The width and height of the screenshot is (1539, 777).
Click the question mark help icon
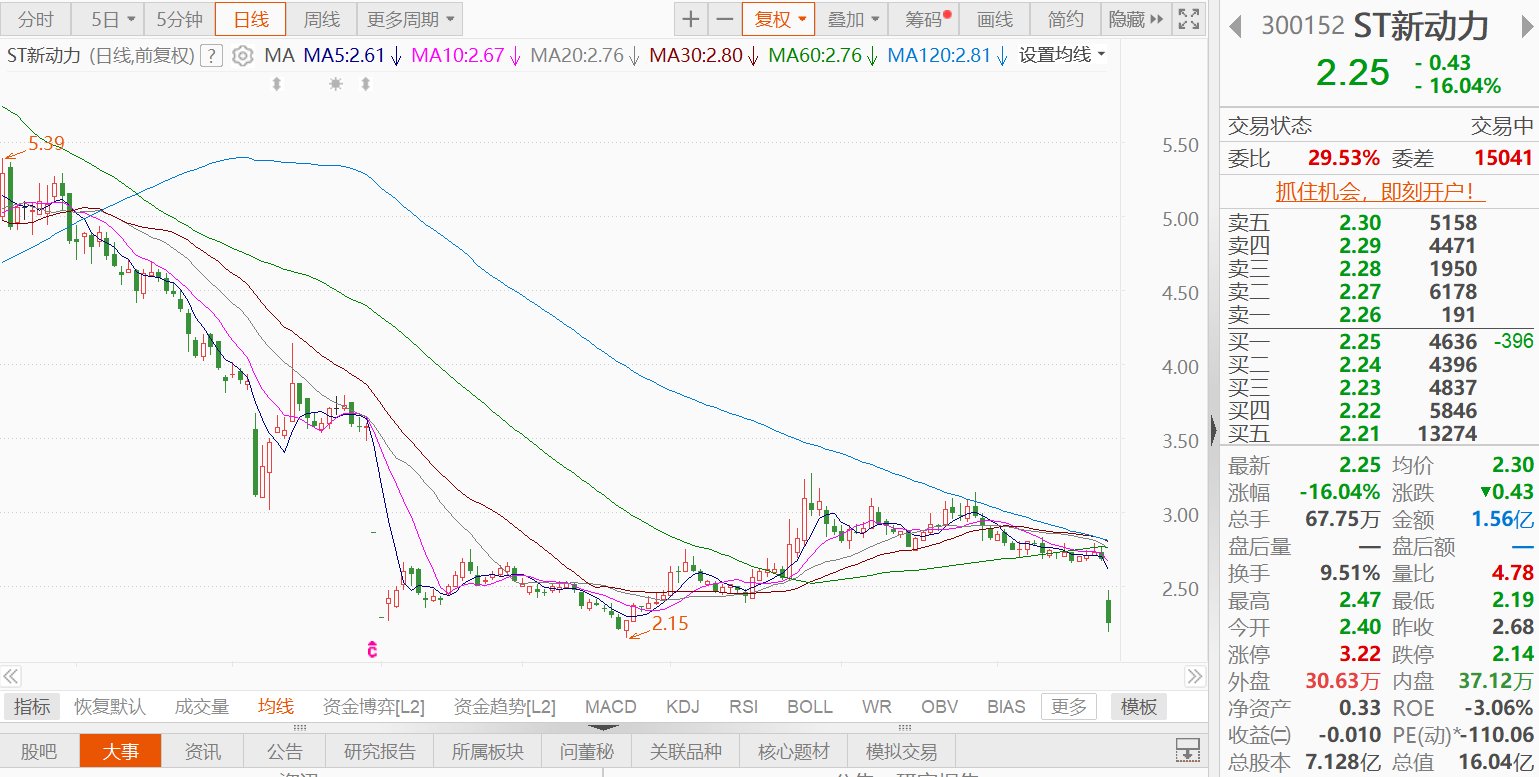210,56
